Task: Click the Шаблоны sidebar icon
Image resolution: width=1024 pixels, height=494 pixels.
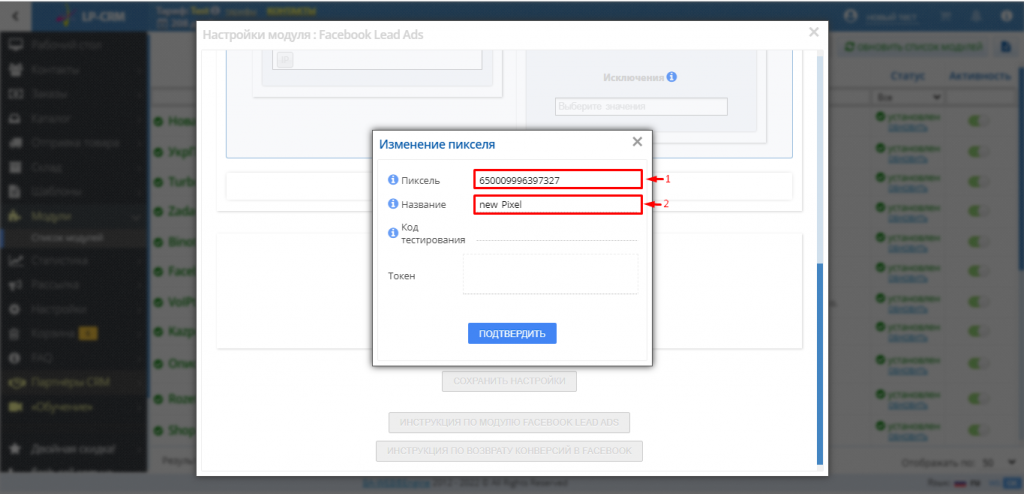Action: point(16,192)
